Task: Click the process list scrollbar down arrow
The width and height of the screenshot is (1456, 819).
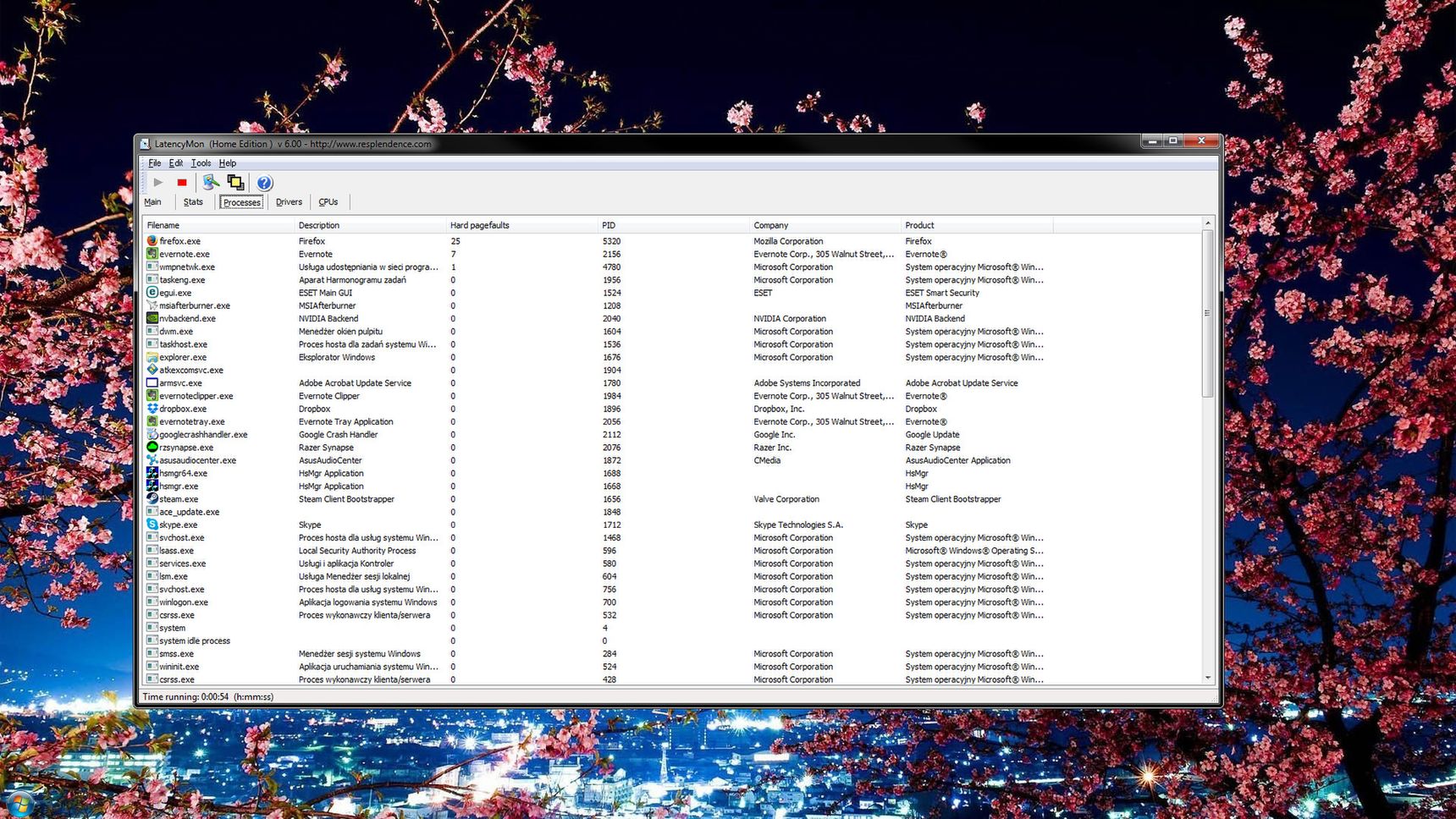Action: click(x=1208, y=679)
